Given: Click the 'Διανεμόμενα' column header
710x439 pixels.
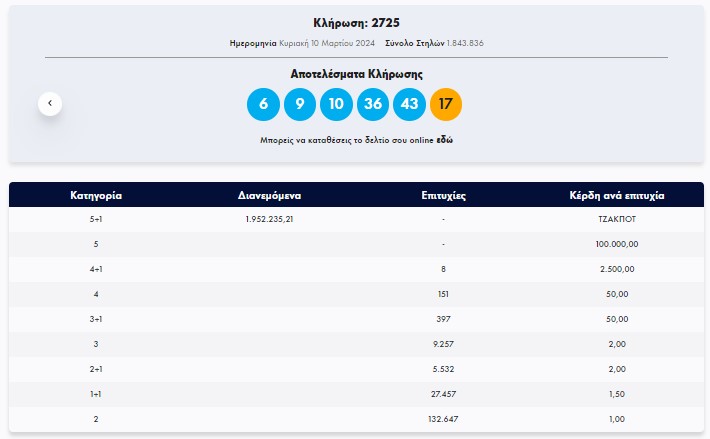Looking at the screenshot, I should [x=269, y=195].
